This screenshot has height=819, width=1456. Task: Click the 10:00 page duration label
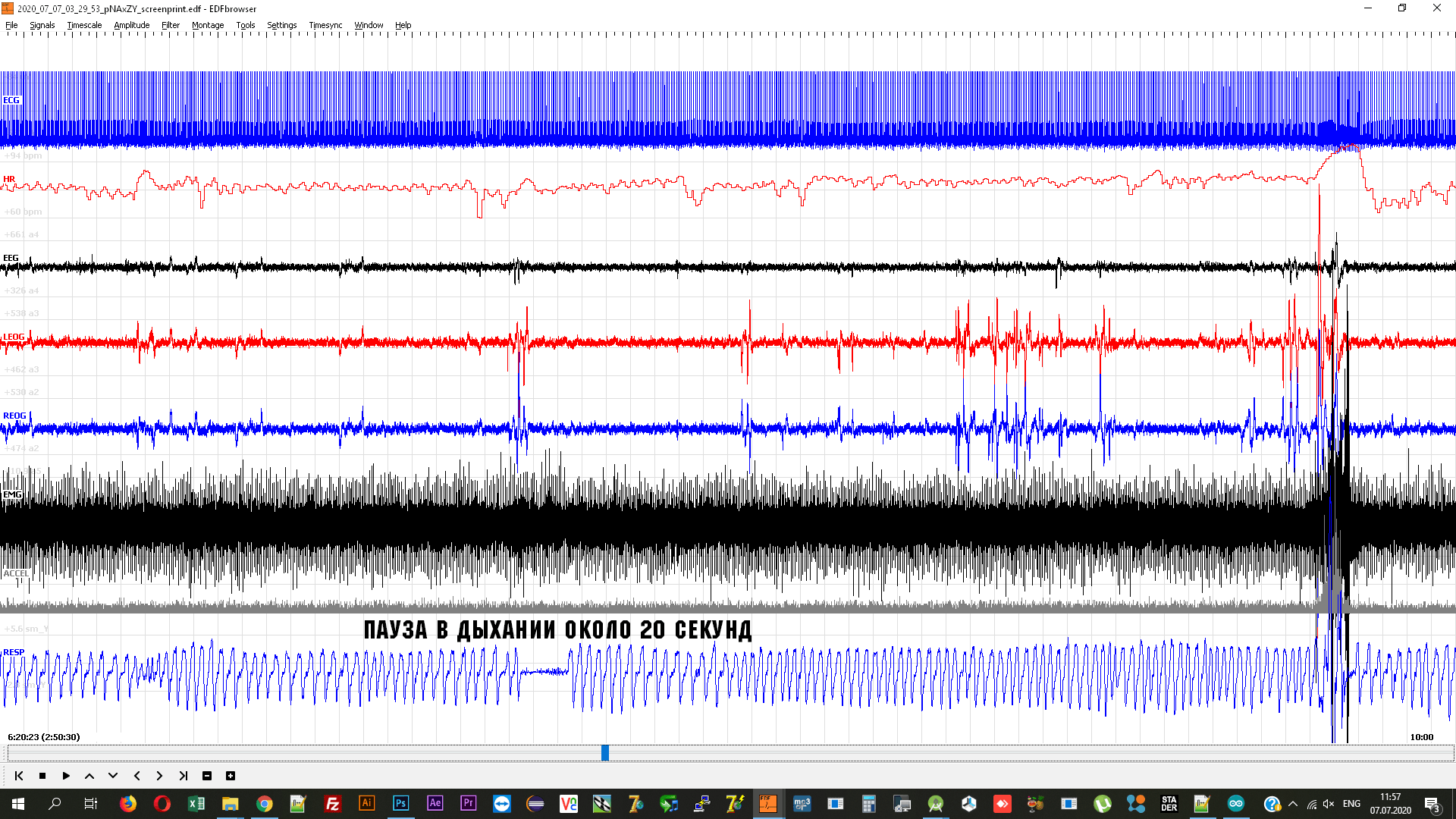click(1422, 737)
